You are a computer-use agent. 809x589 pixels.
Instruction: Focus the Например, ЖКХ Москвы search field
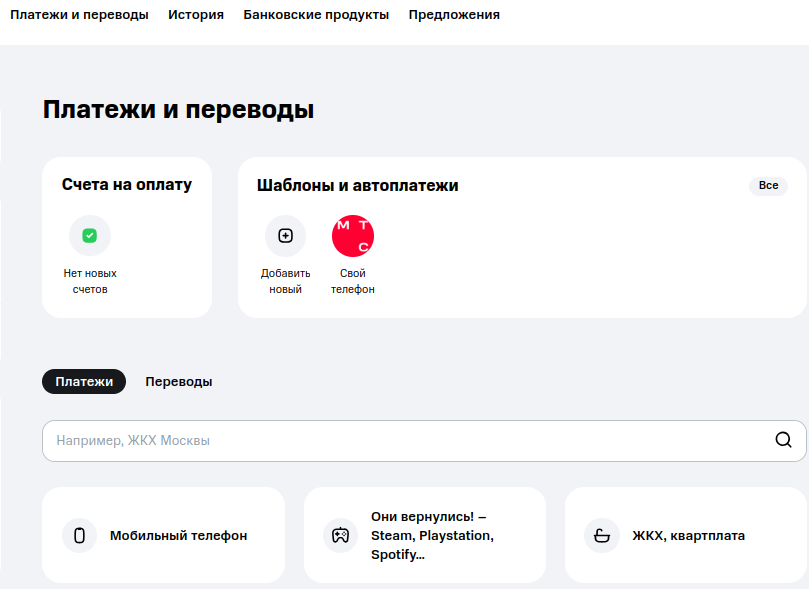[424, 441]
